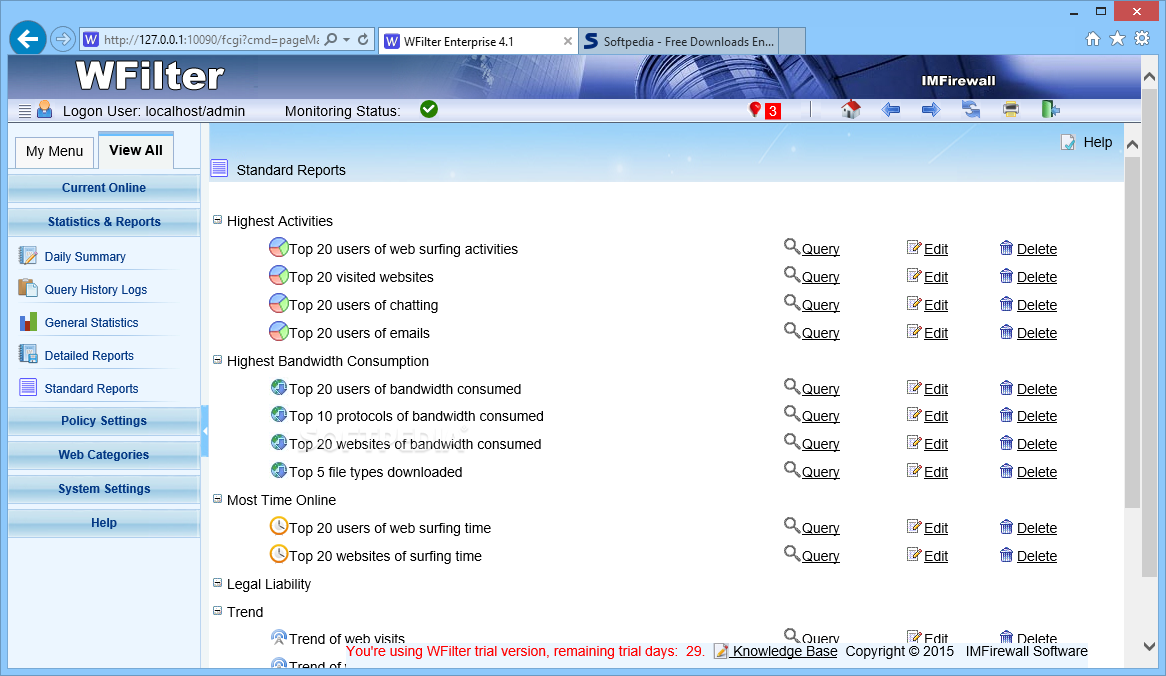Viewport: 1166px width, 676px height.
Task: Open Daily Summary report
Action: tap(85, 257)
